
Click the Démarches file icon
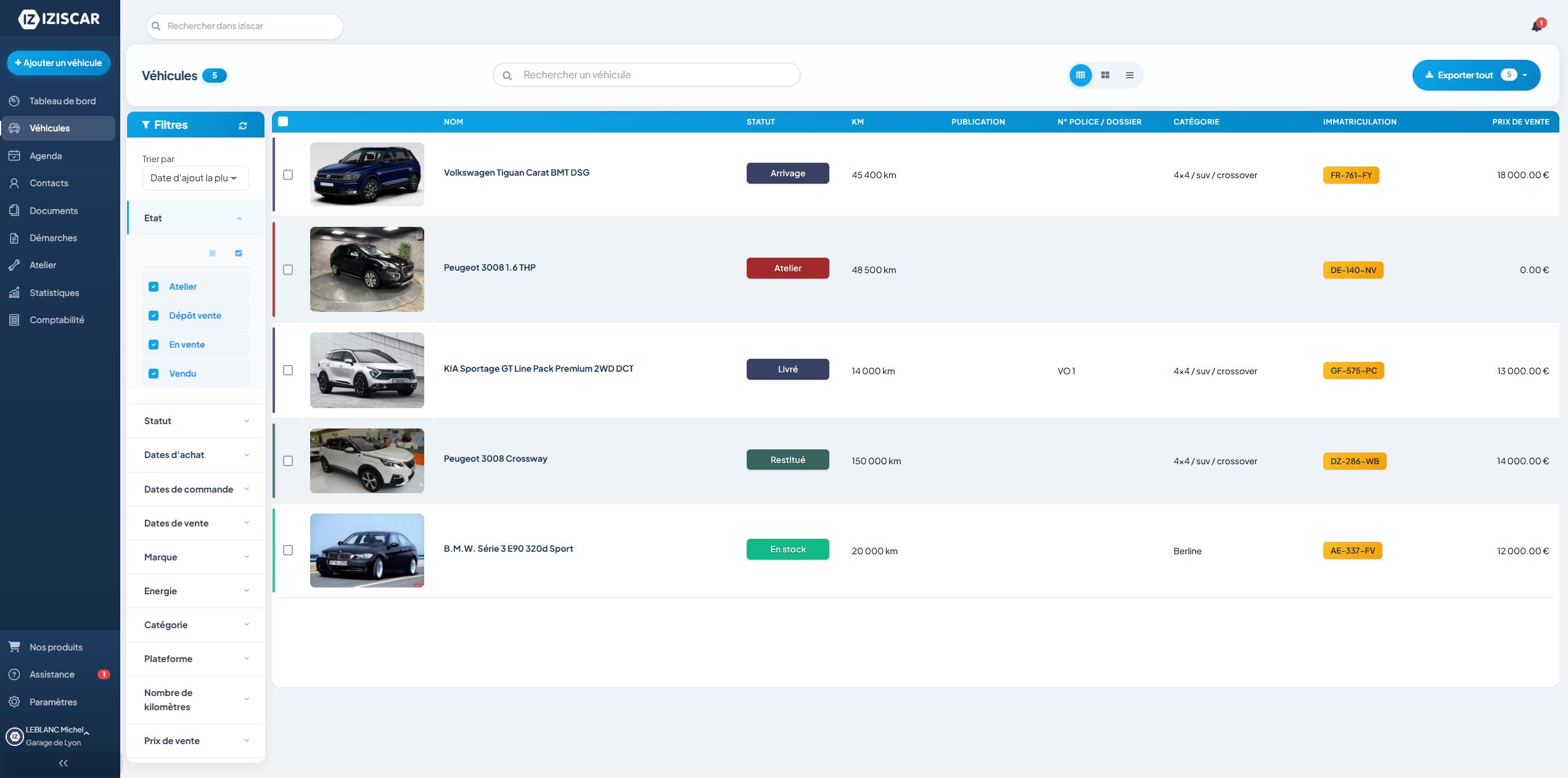coord(14,238)
